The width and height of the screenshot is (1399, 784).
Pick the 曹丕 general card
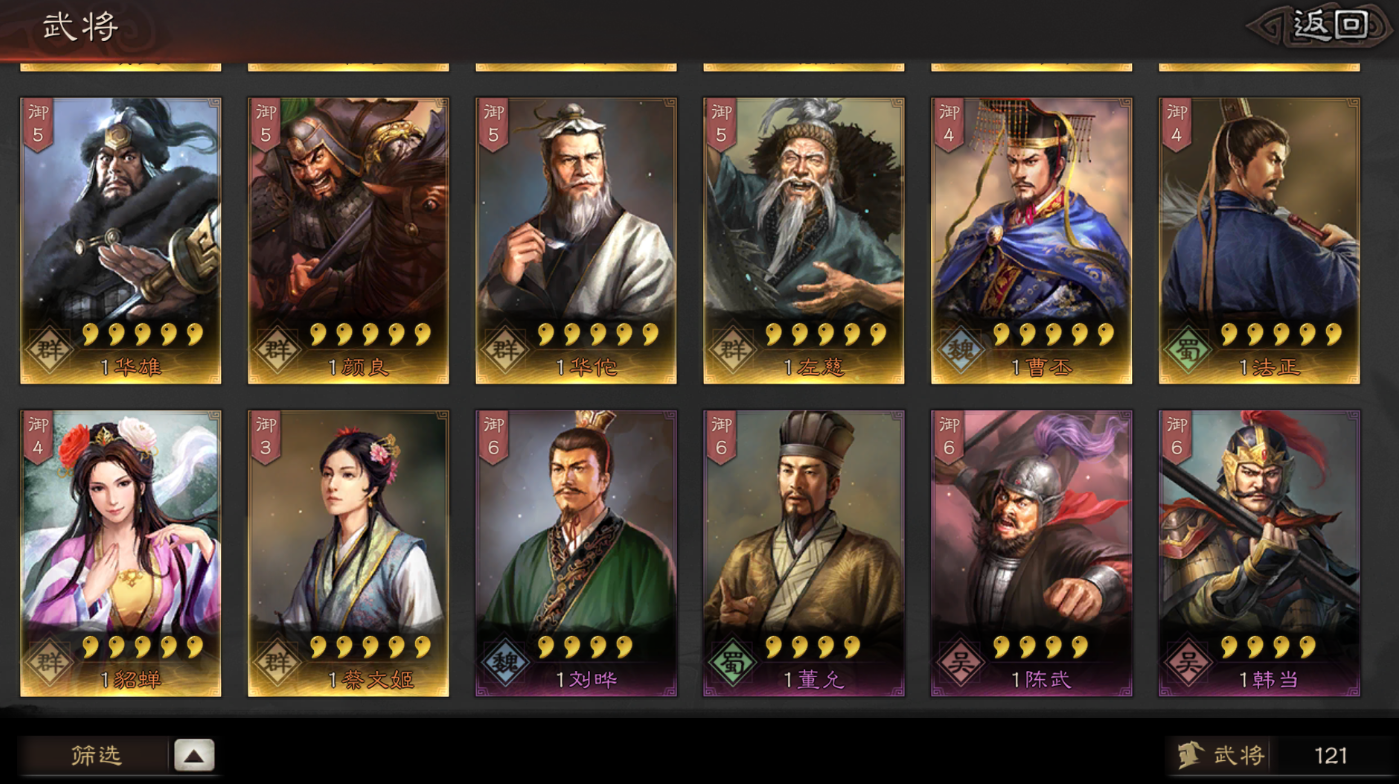[1032, 240]
